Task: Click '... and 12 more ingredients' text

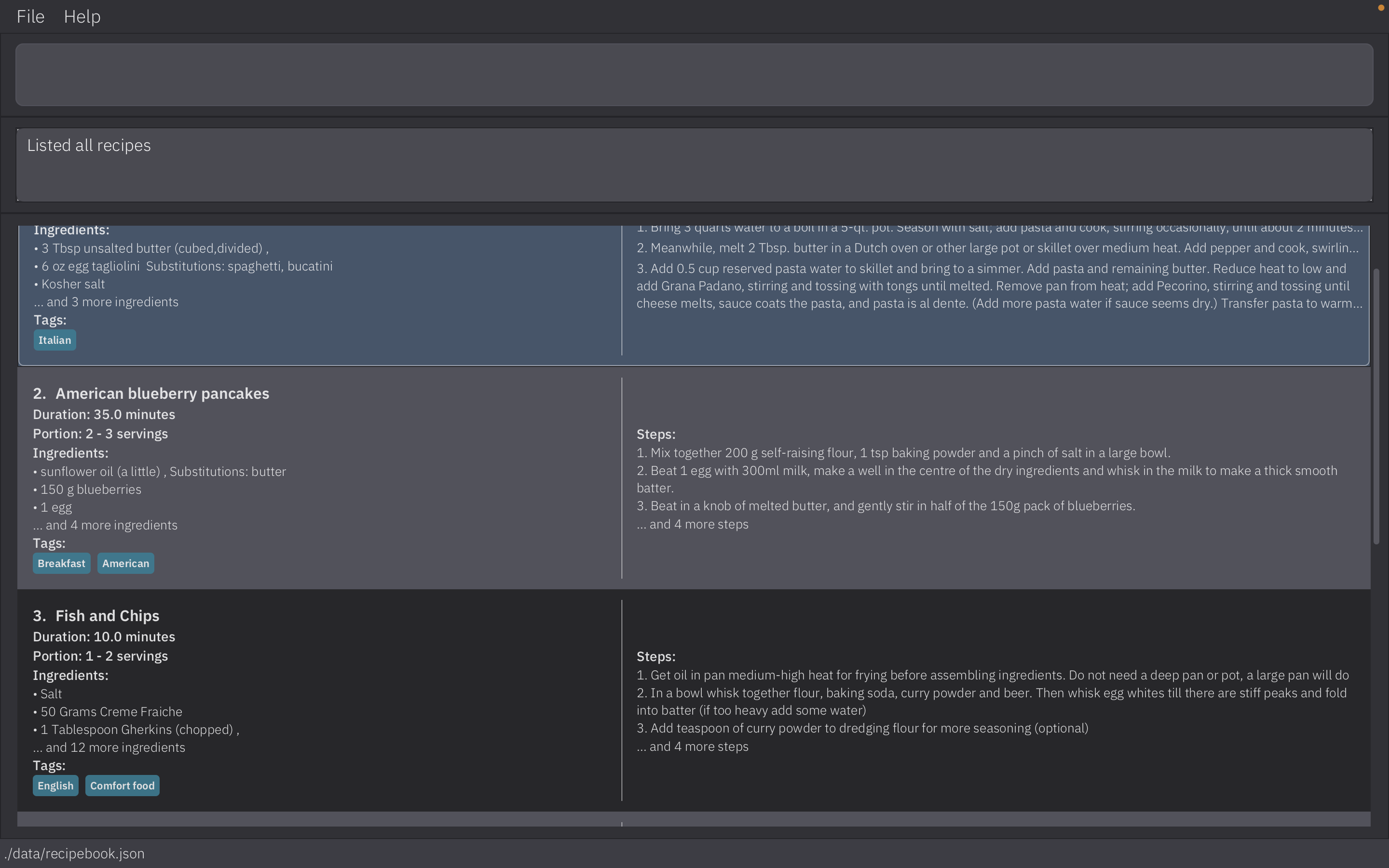Action: tap(109, 747)
